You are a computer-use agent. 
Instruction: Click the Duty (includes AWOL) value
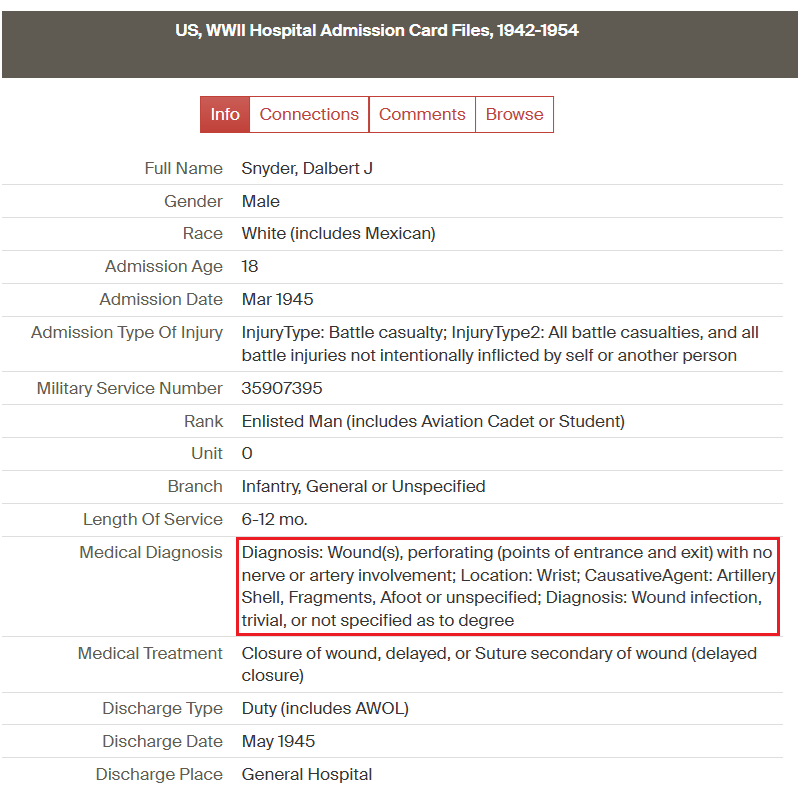pyautogui.click(x=325, y=709)
